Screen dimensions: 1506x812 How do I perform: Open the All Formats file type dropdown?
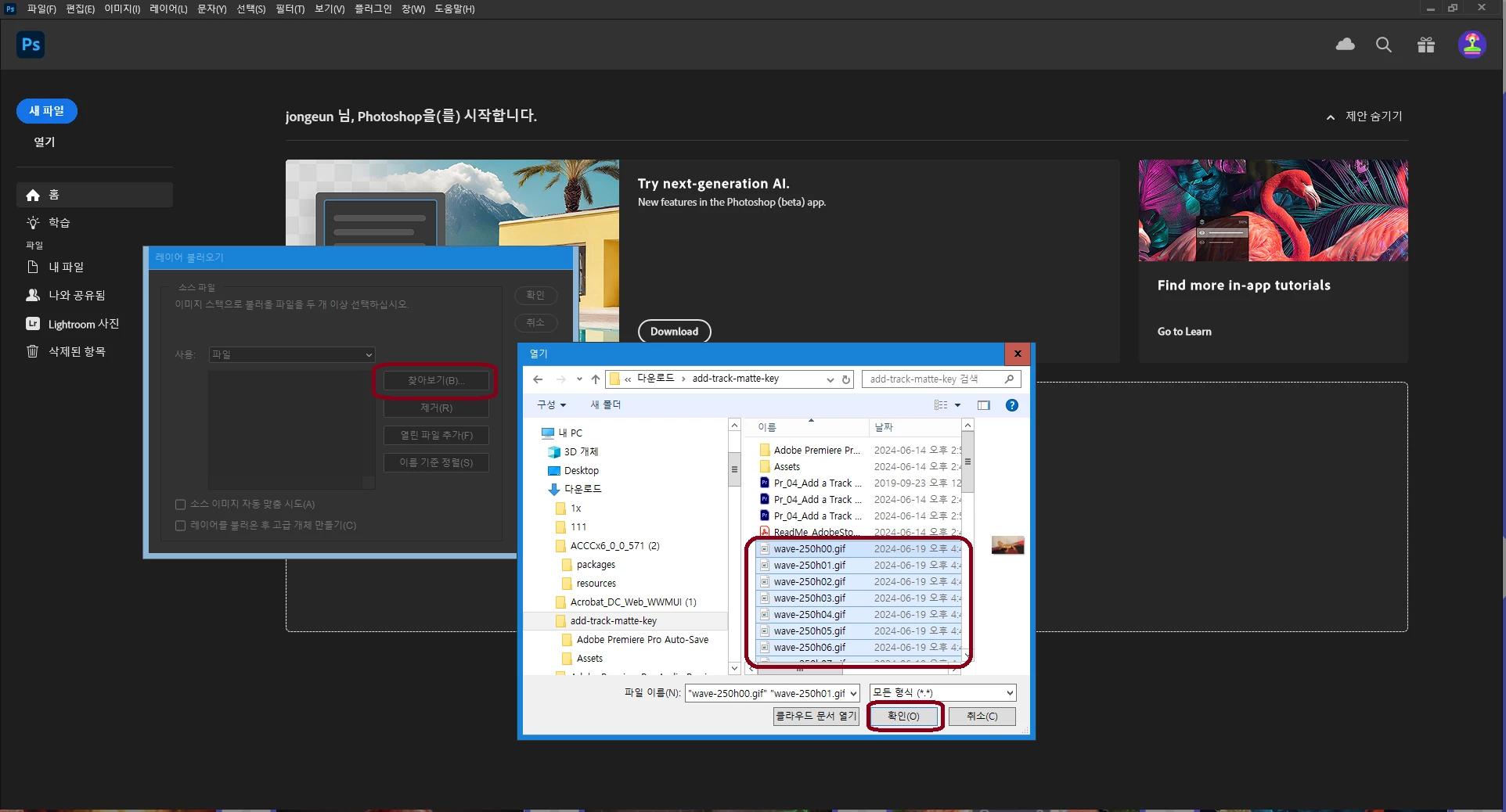pyautogui.click(x=942, y=693)
